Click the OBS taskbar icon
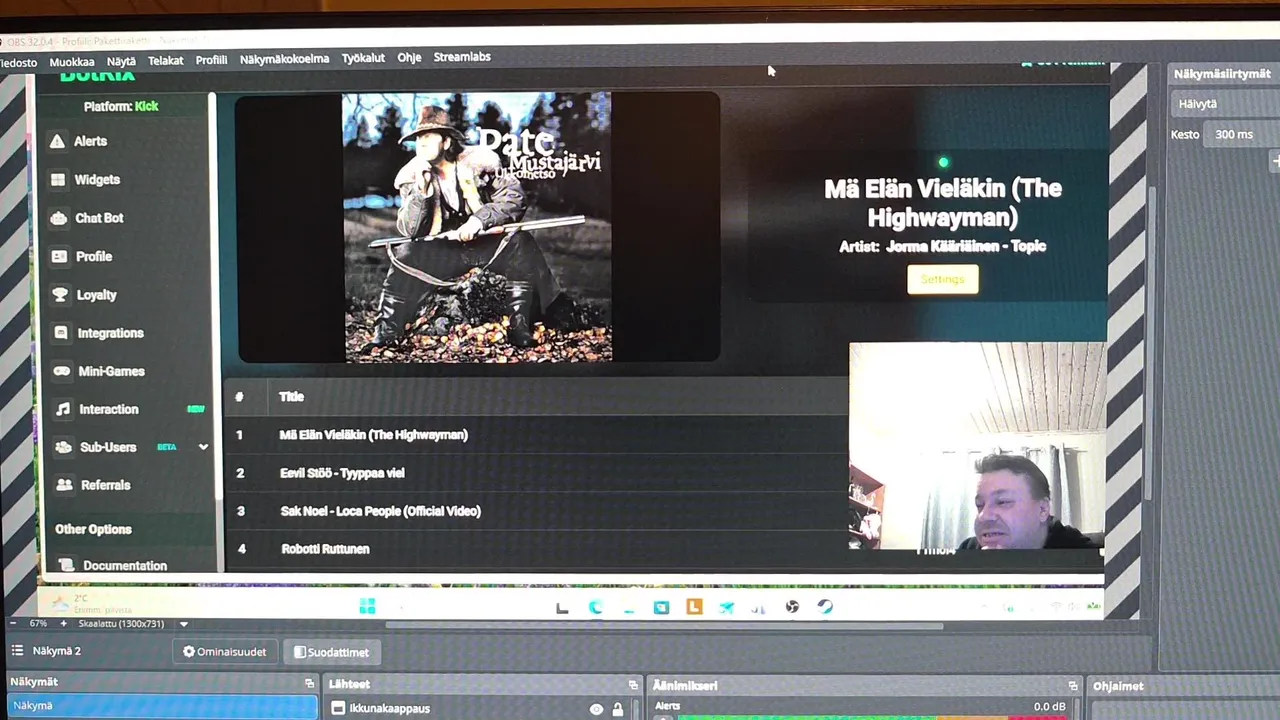The width and height of the screenshot is (1280, 720). coord(792,607)
